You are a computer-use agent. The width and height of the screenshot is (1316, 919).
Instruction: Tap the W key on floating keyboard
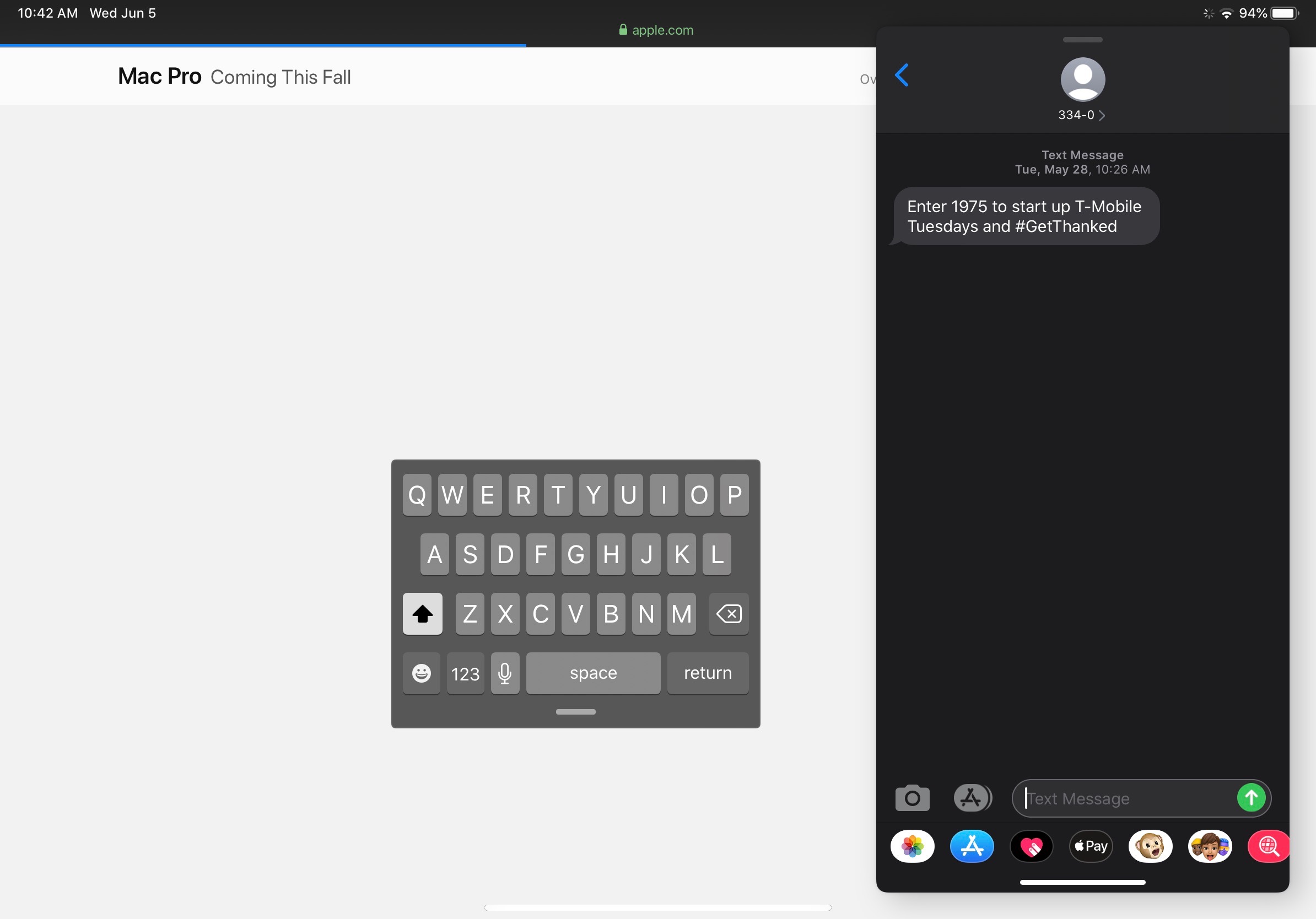pyautogui.click(x=452, y=494)
